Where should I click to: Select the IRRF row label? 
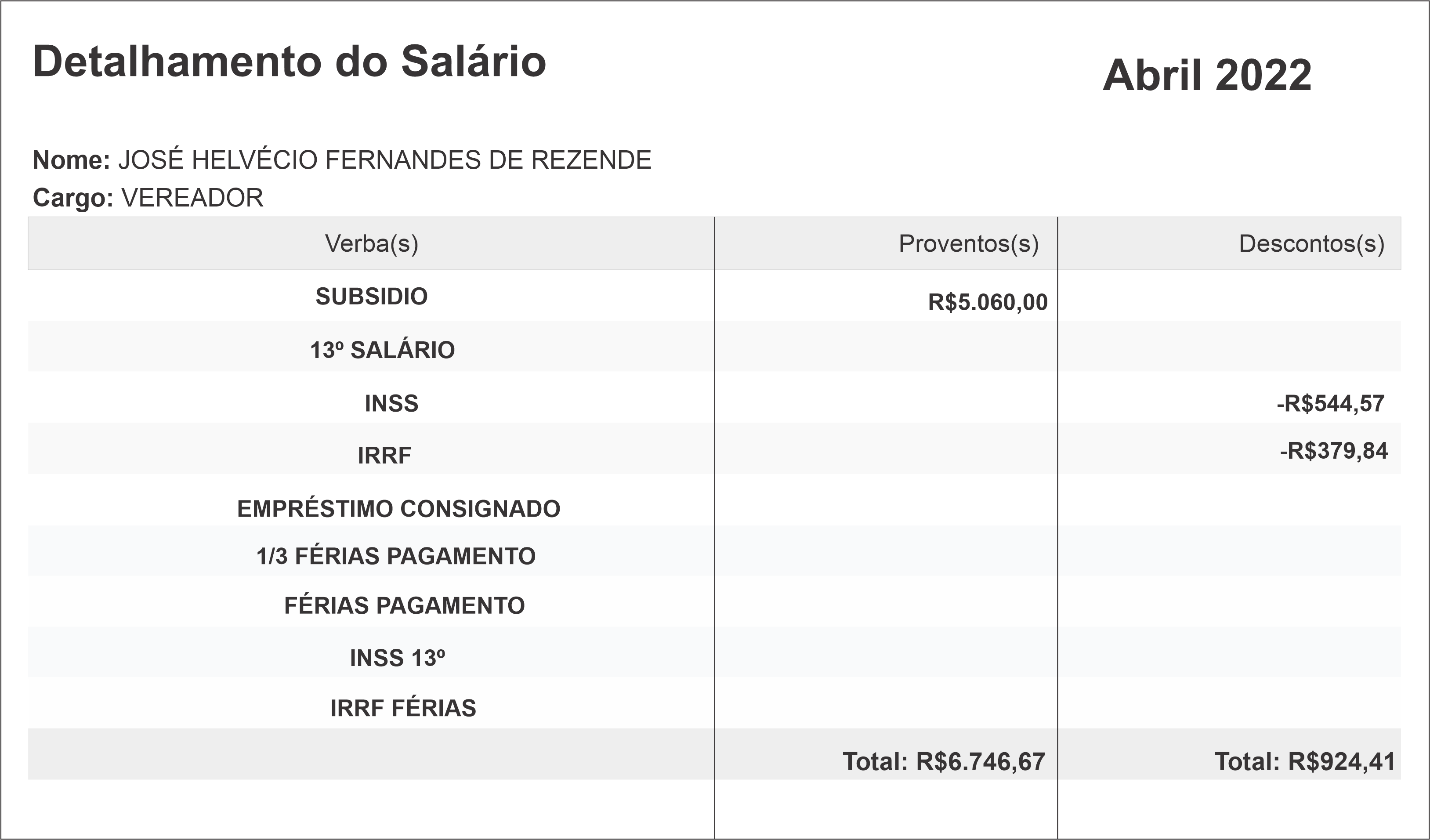pyautogui.click(x=384, y=455)
